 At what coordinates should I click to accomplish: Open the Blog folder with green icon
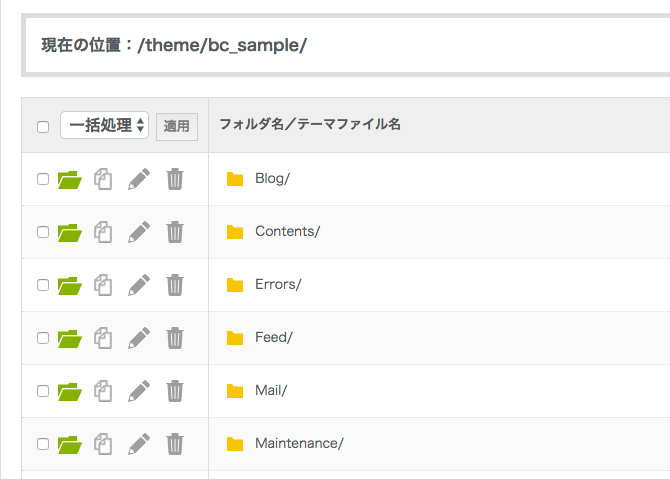tap(69, 179)
